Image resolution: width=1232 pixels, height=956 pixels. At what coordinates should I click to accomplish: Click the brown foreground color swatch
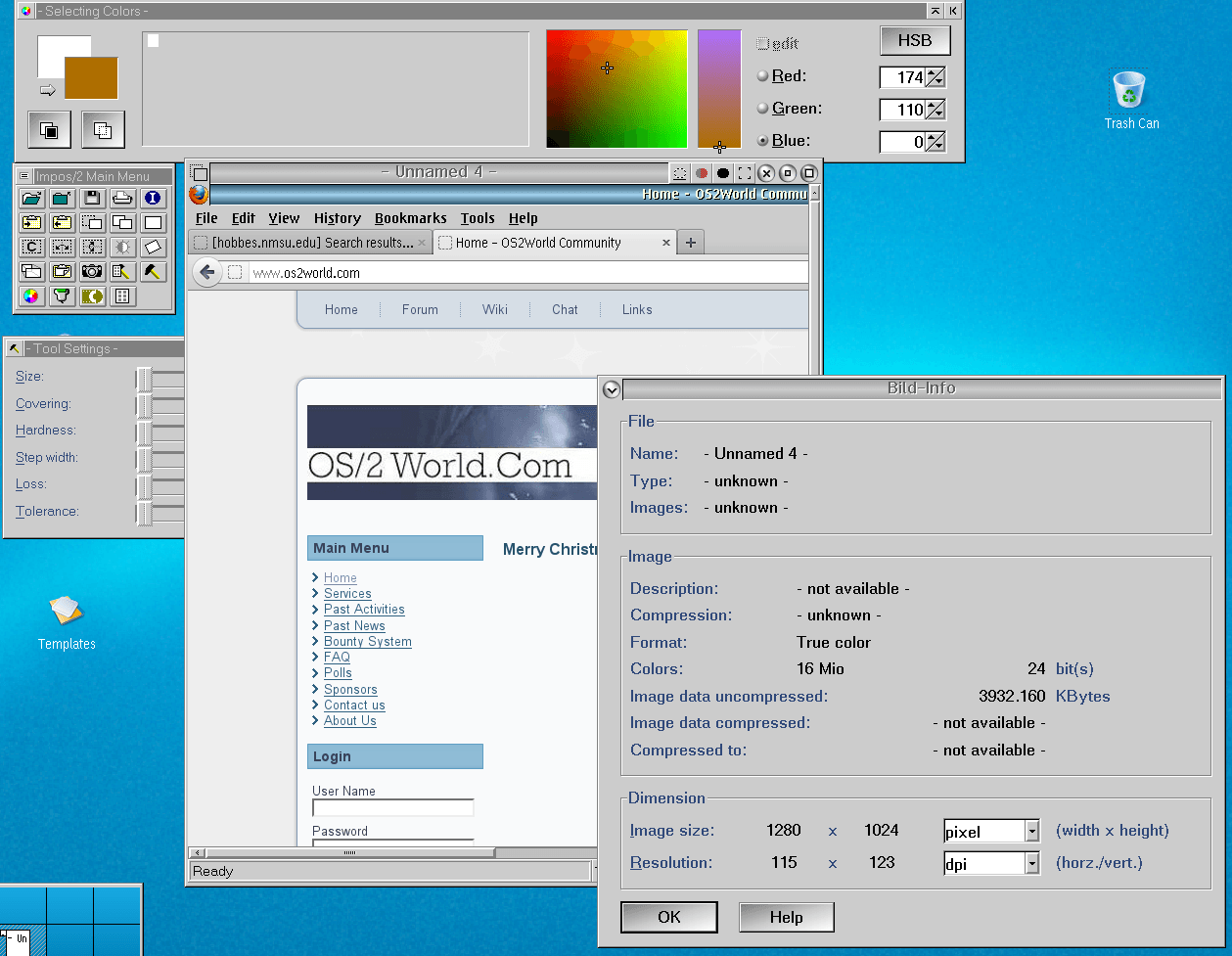91,78
